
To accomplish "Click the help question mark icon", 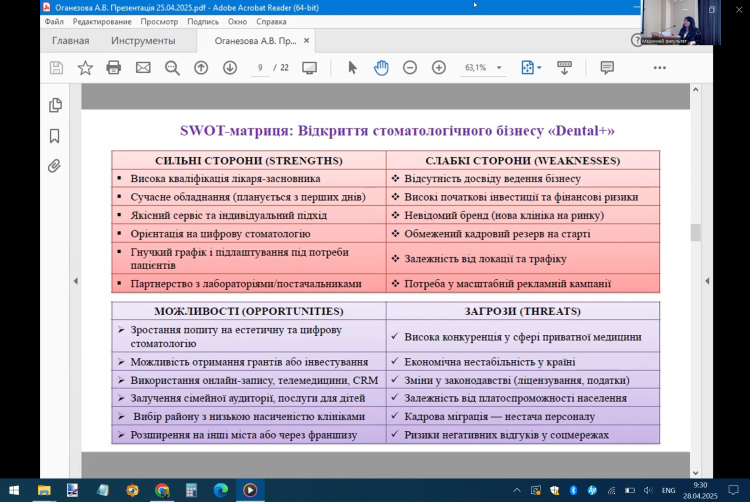I will (x=637, y=40).
